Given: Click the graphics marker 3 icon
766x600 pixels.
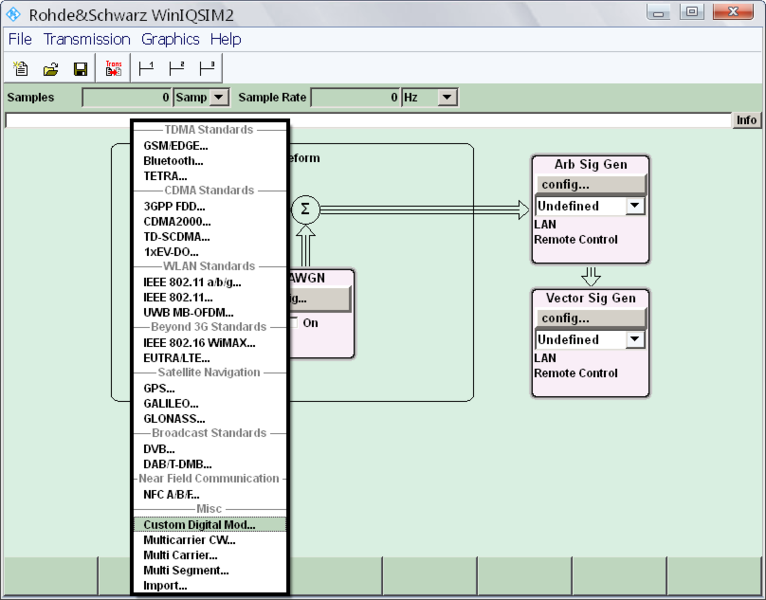Looking at the screenshot, I should [206, 69].
